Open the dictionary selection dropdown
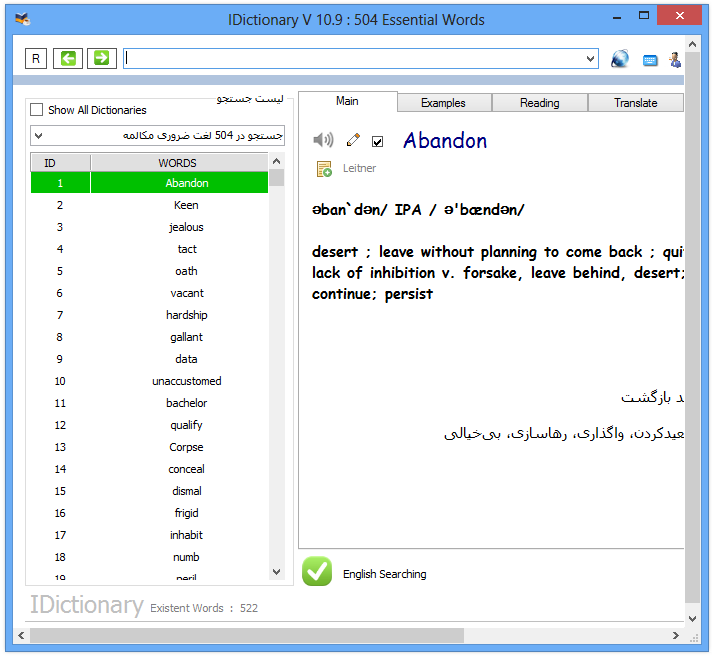 (x=38, y=135)
